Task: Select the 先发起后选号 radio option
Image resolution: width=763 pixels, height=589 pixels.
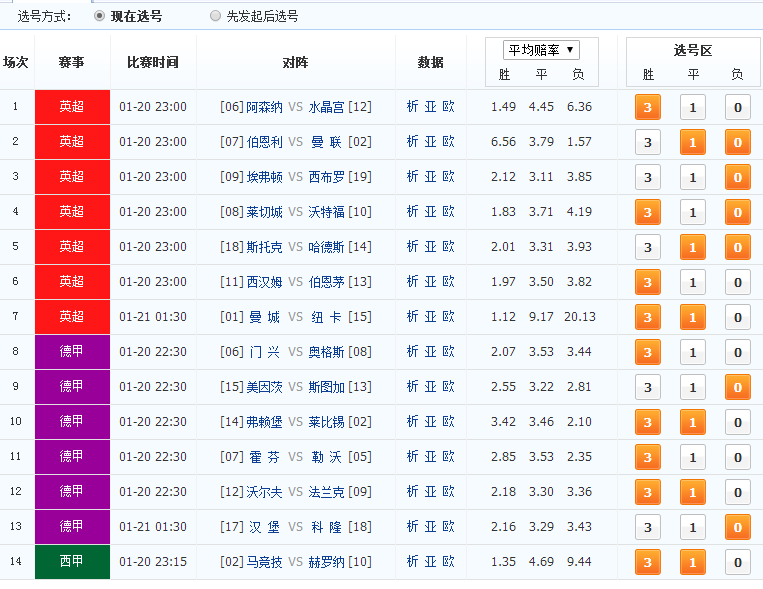Action: point(215,16)
